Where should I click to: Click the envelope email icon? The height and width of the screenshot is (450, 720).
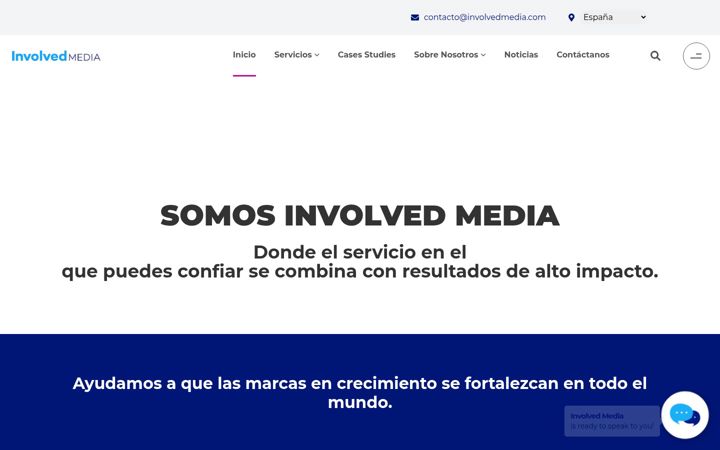pyautogui.click(x=415, y=17)
